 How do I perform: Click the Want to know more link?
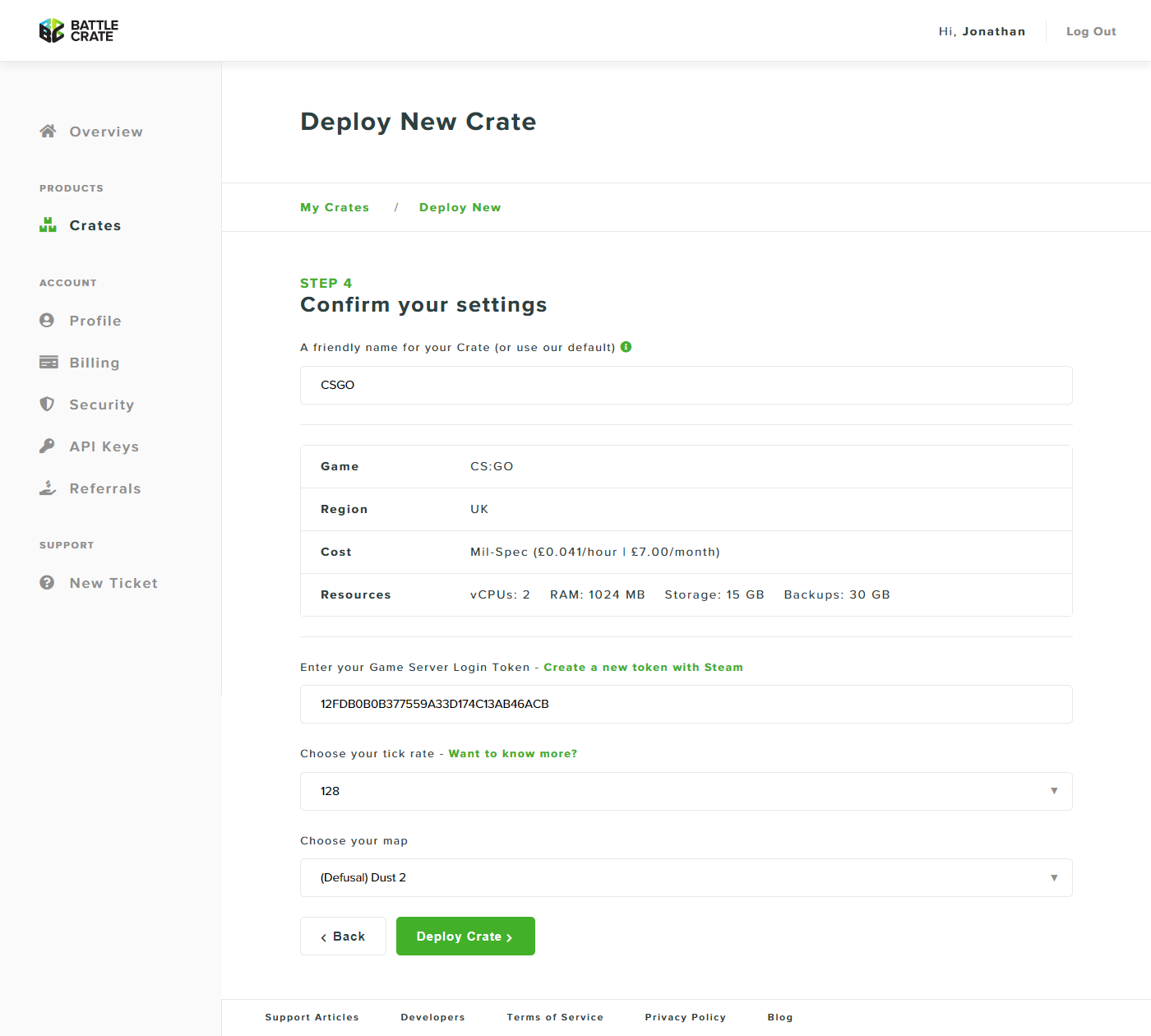click(513, 753)
